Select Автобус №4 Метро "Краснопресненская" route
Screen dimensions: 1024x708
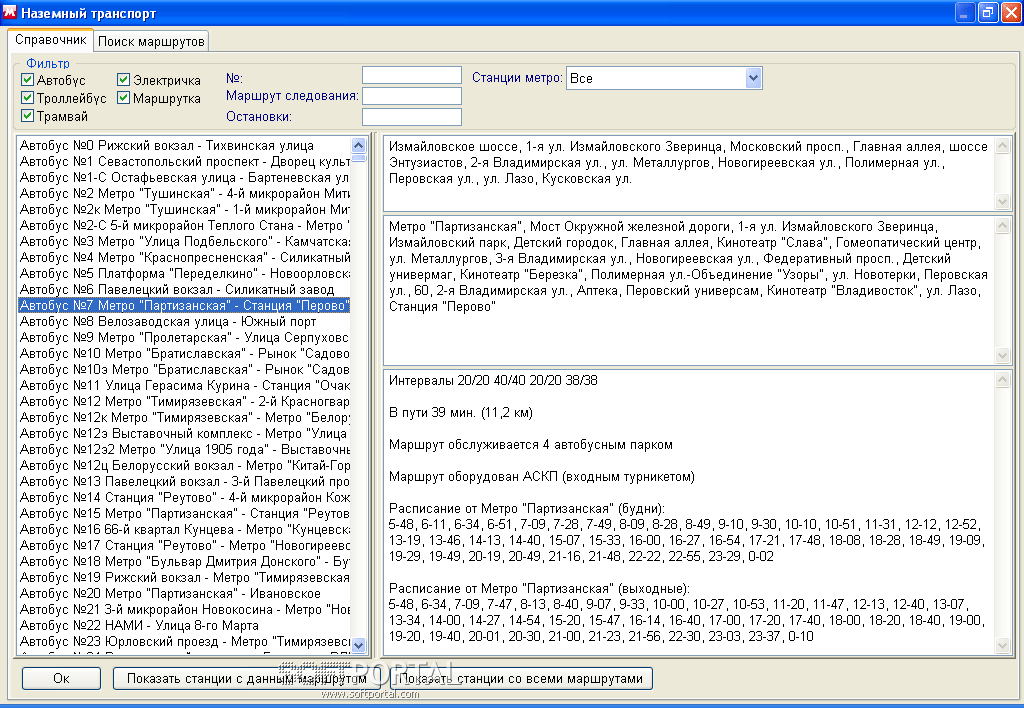[x=184, y=257]
